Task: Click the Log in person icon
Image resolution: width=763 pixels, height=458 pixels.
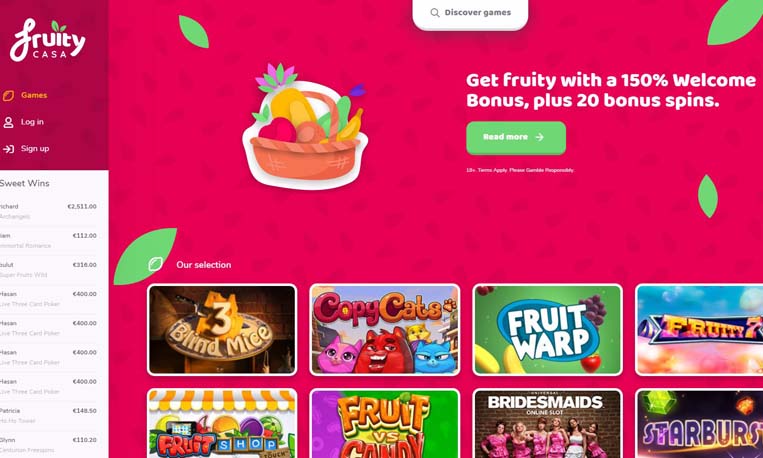Action: click(8, 122)
